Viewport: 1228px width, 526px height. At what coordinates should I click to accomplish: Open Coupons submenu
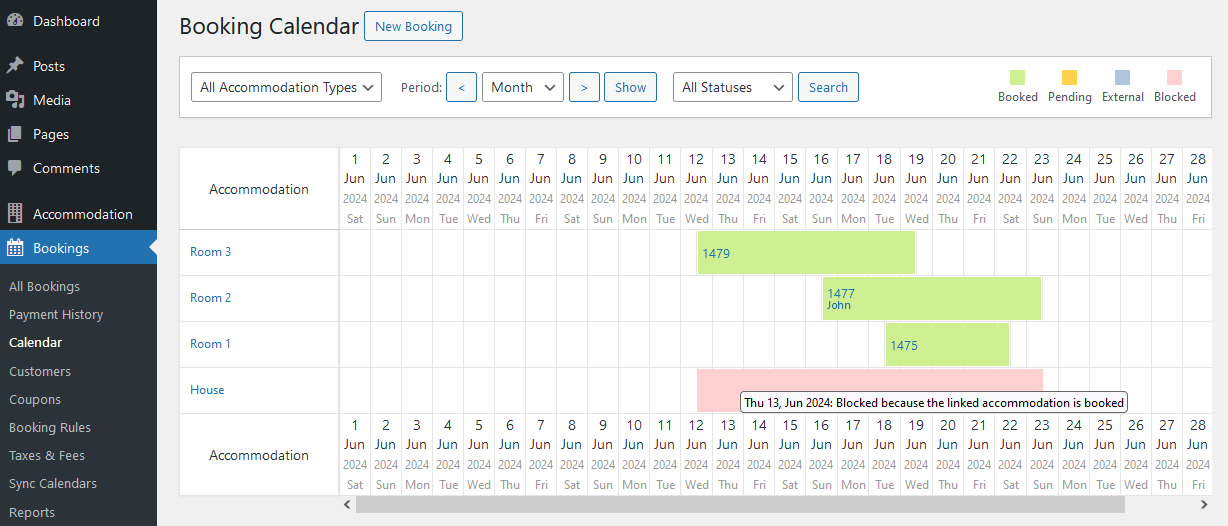[35, 399]
